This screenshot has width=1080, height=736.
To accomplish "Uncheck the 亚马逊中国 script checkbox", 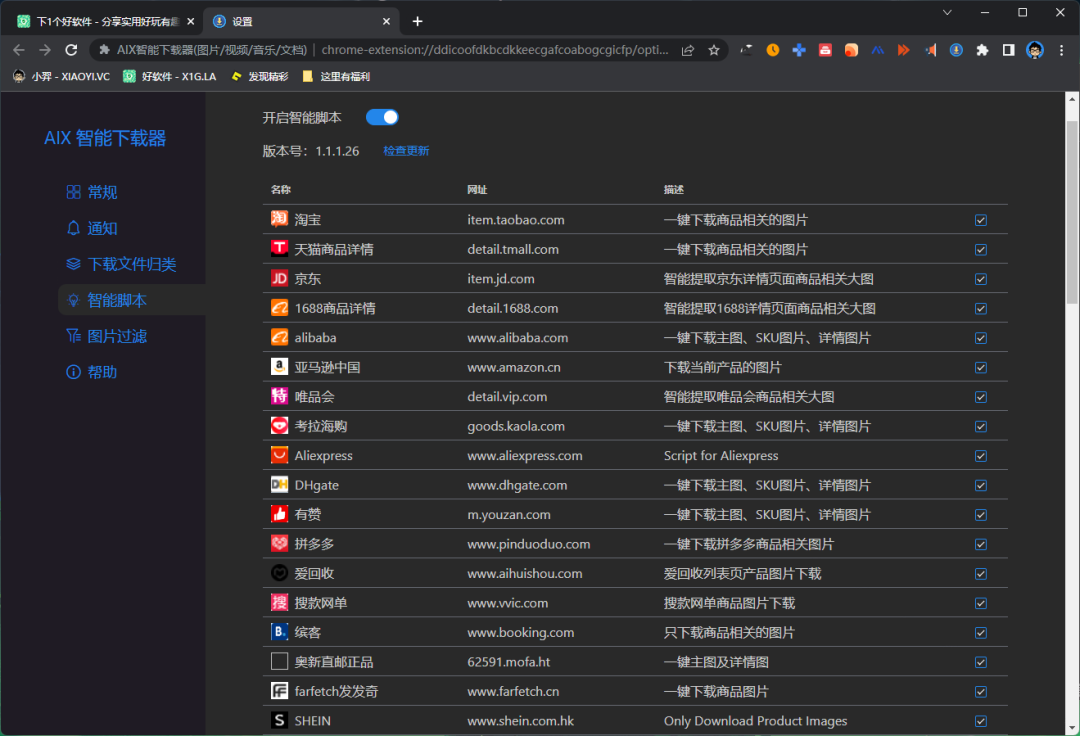I will point(981,368).
